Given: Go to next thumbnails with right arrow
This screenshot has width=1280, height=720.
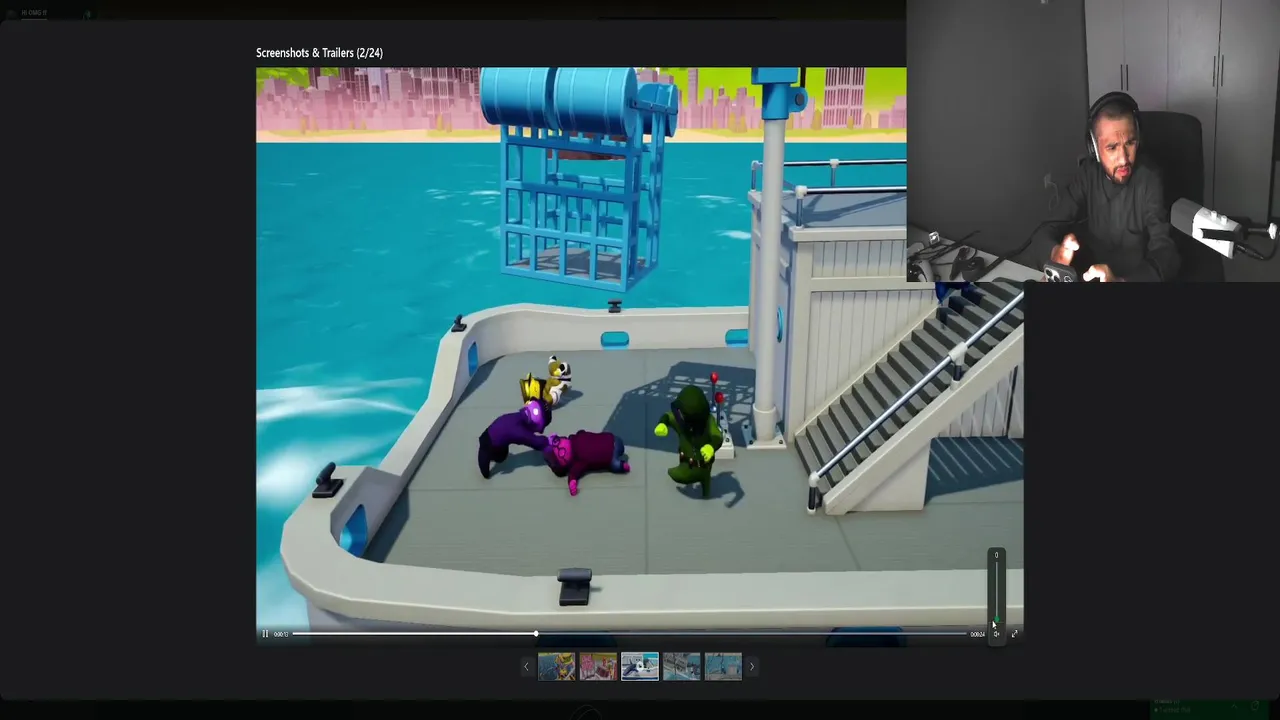Looking at the screenshot, I should coord(752,667).
